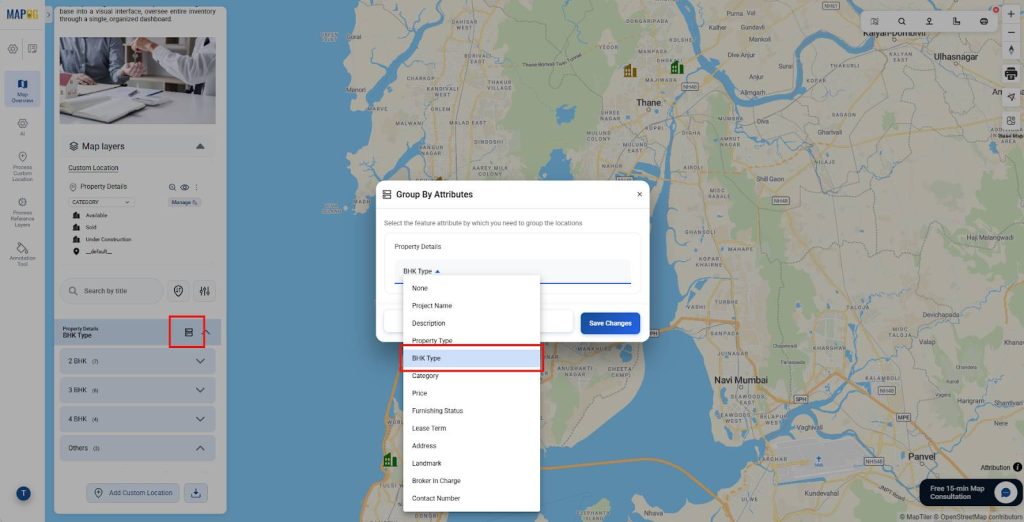This screenshot has width=1024, height=522.
Task: Choose Price in the attribute list
Action: tap(472, 393)
